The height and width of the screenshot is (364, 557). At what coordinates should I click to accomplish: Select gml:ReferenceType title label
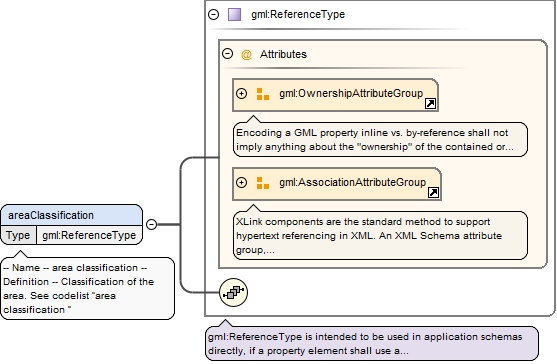pyautogui.click(x=298, y=15)
